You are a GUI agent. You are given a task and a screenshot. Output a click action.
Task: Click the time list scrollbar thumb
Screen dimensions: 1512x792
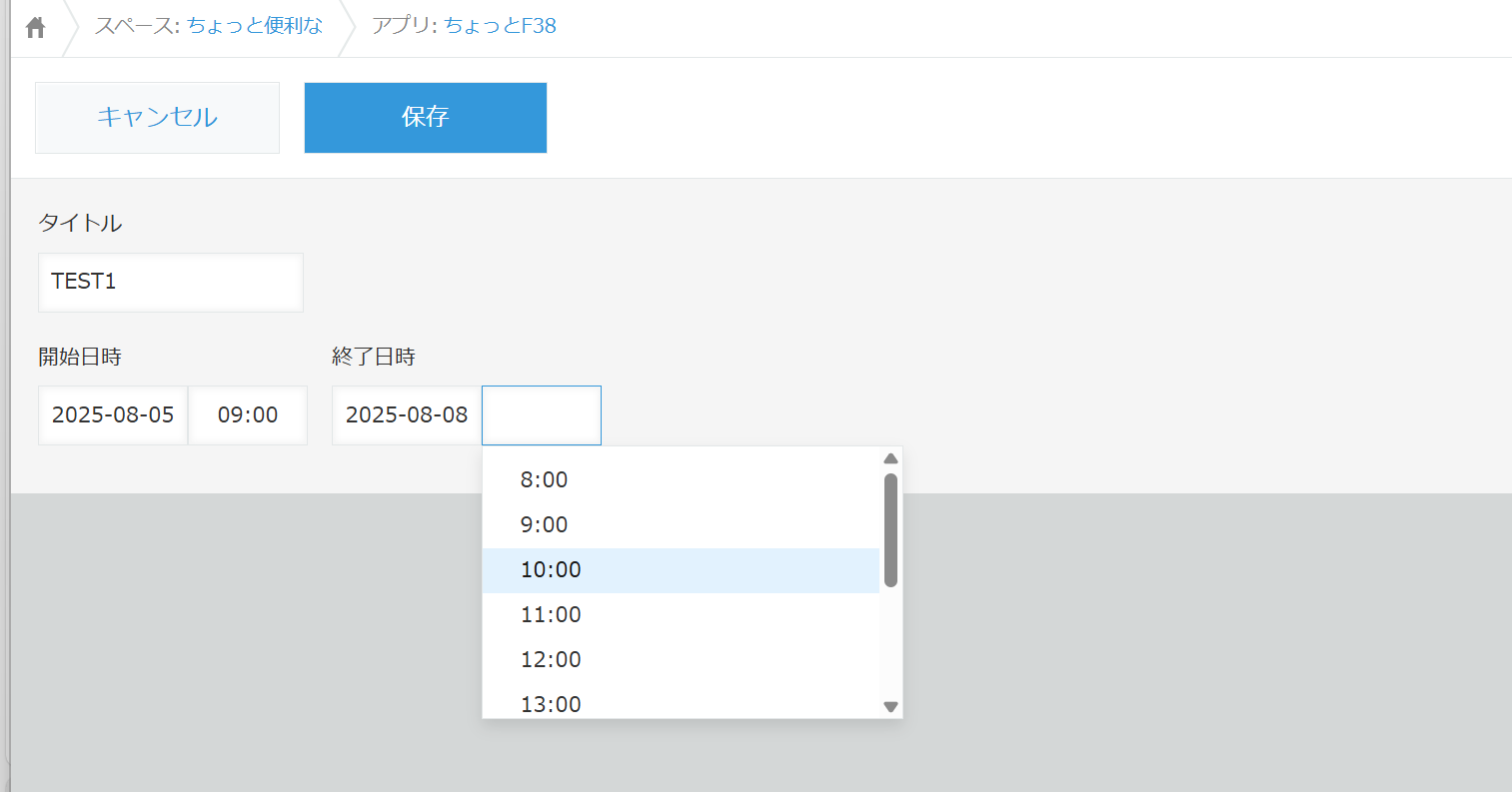890,529
